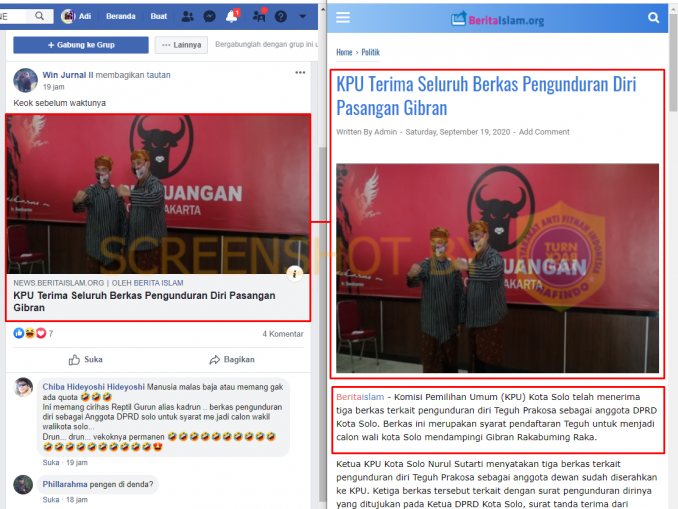Viewport: 678px width, 509px height.
Task: Open shared link title KPU Terima Seluruh Berkas
Action: pyautogui.click(x=144, y=301)
